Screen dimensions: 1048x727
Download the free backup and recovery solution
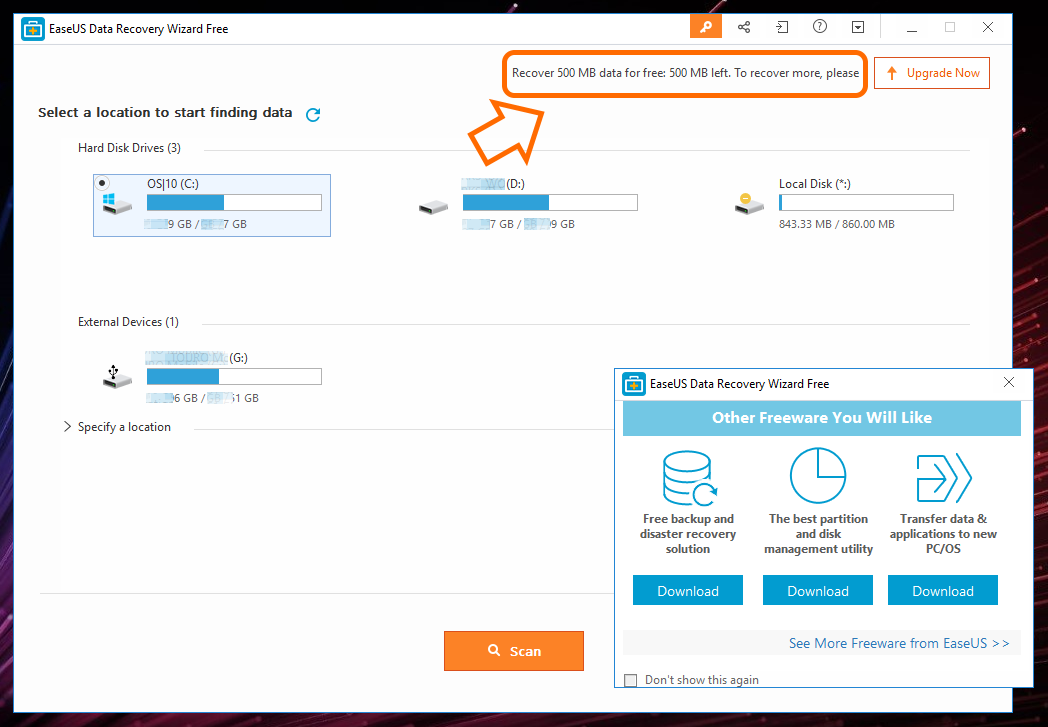point(688,590)
